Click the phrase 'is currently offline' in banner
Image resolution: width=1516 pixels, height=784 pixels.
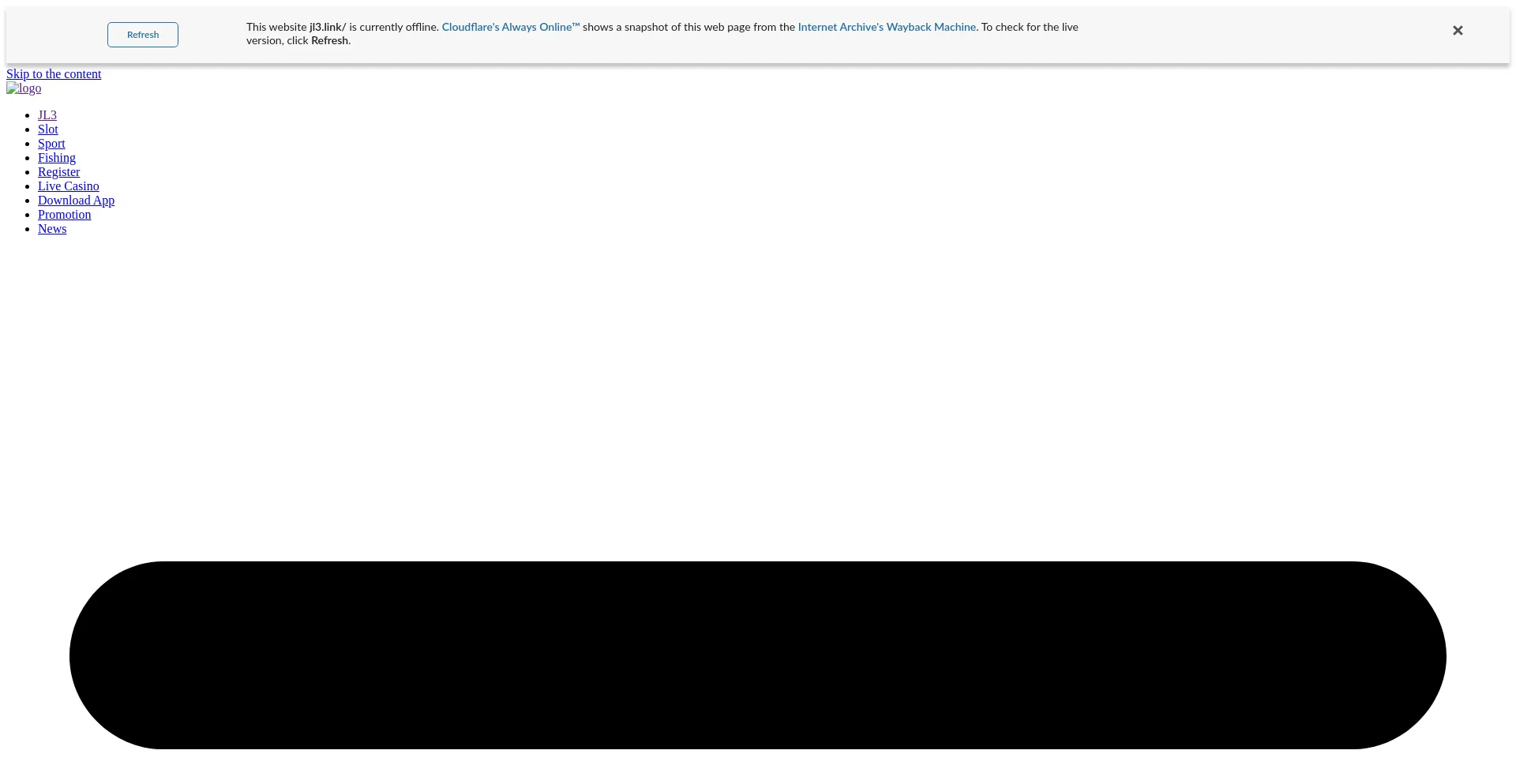393,28
